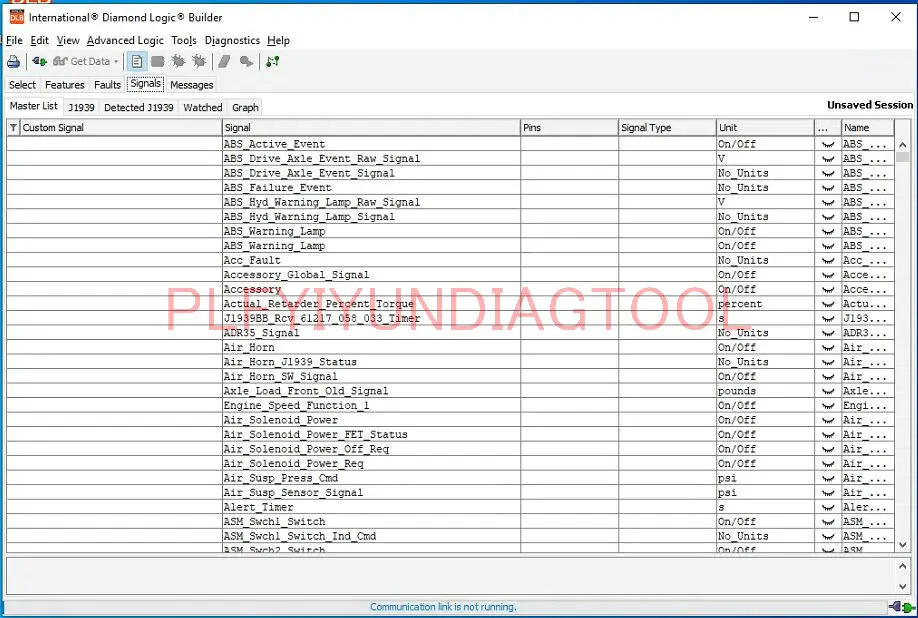
Task: Open the Edit menu
Action: tap(39, 40)
